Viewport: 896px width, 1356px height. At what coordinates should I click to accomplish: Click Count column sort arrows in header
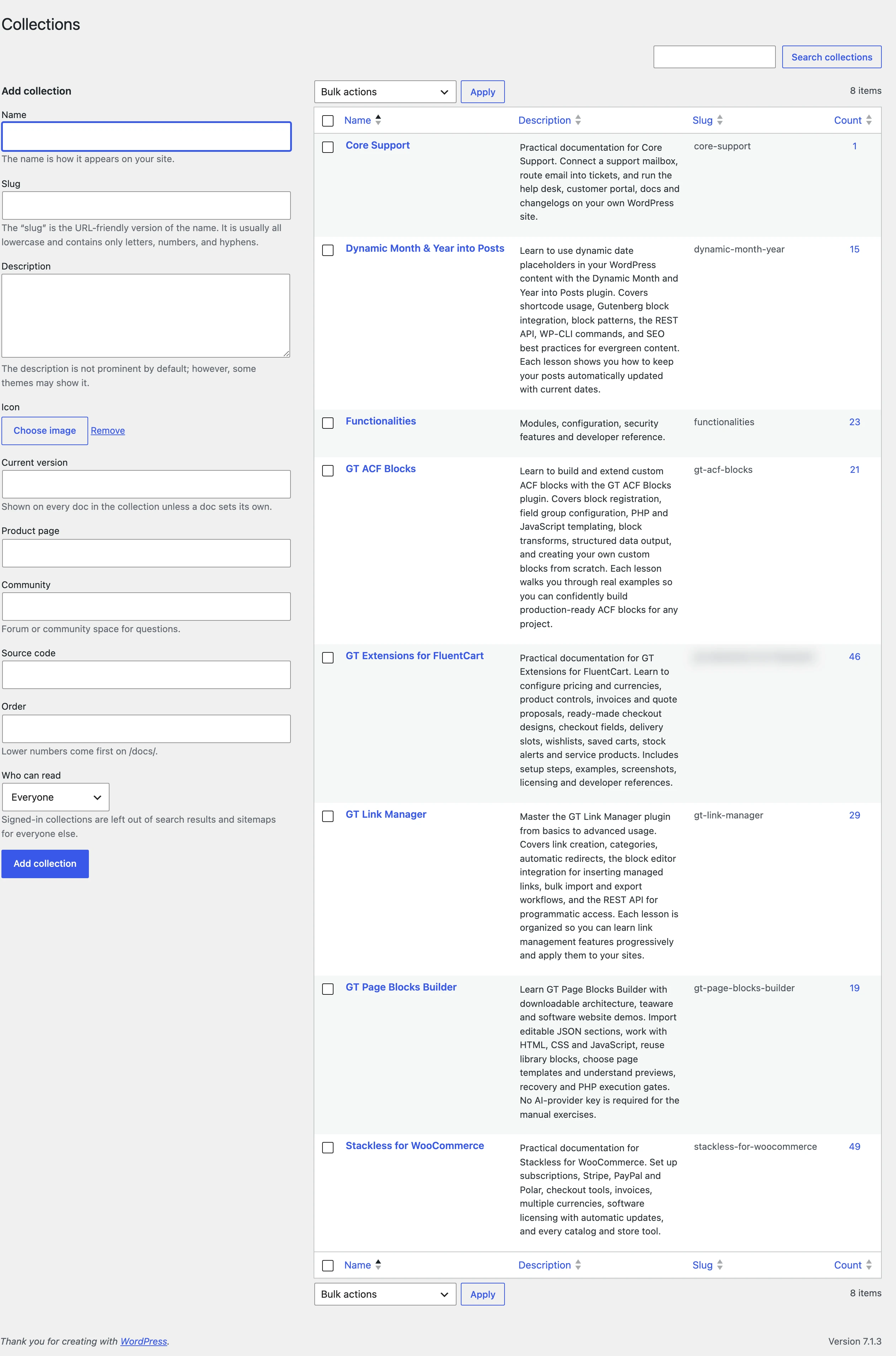pyautogui.click(x=869, y=120)
